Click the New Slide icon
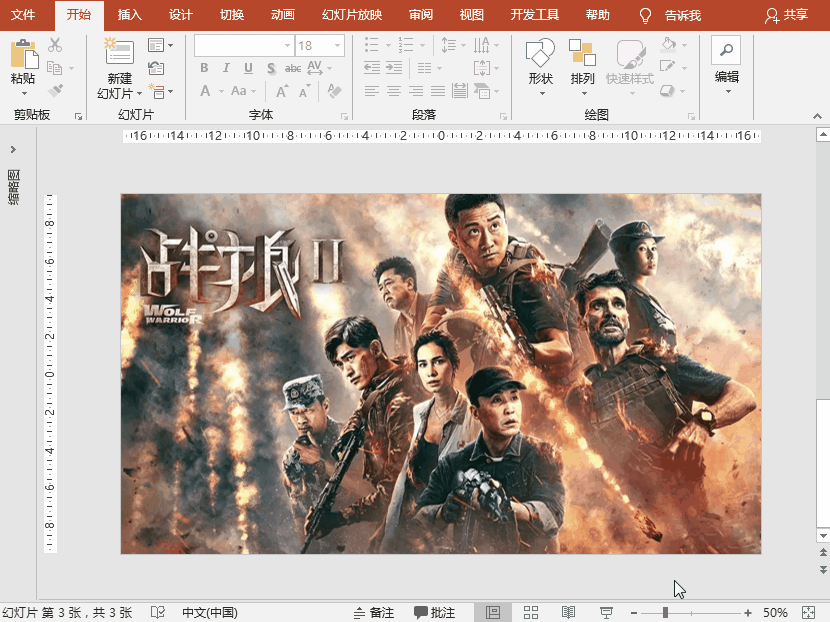 [119, 51]
